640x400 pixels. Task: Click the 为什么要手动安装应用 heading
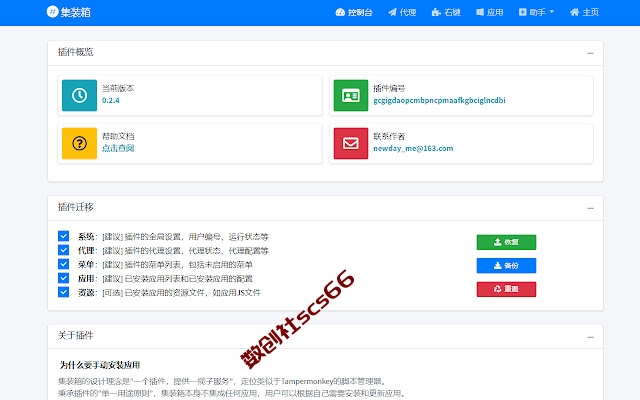pos(100,365)
